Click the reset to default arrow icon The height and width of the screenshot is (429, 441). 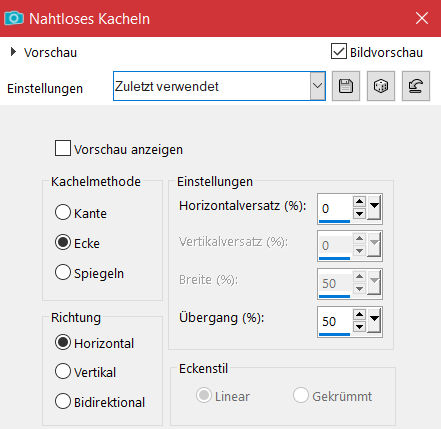pyautogui.click(x=416, y=86)
